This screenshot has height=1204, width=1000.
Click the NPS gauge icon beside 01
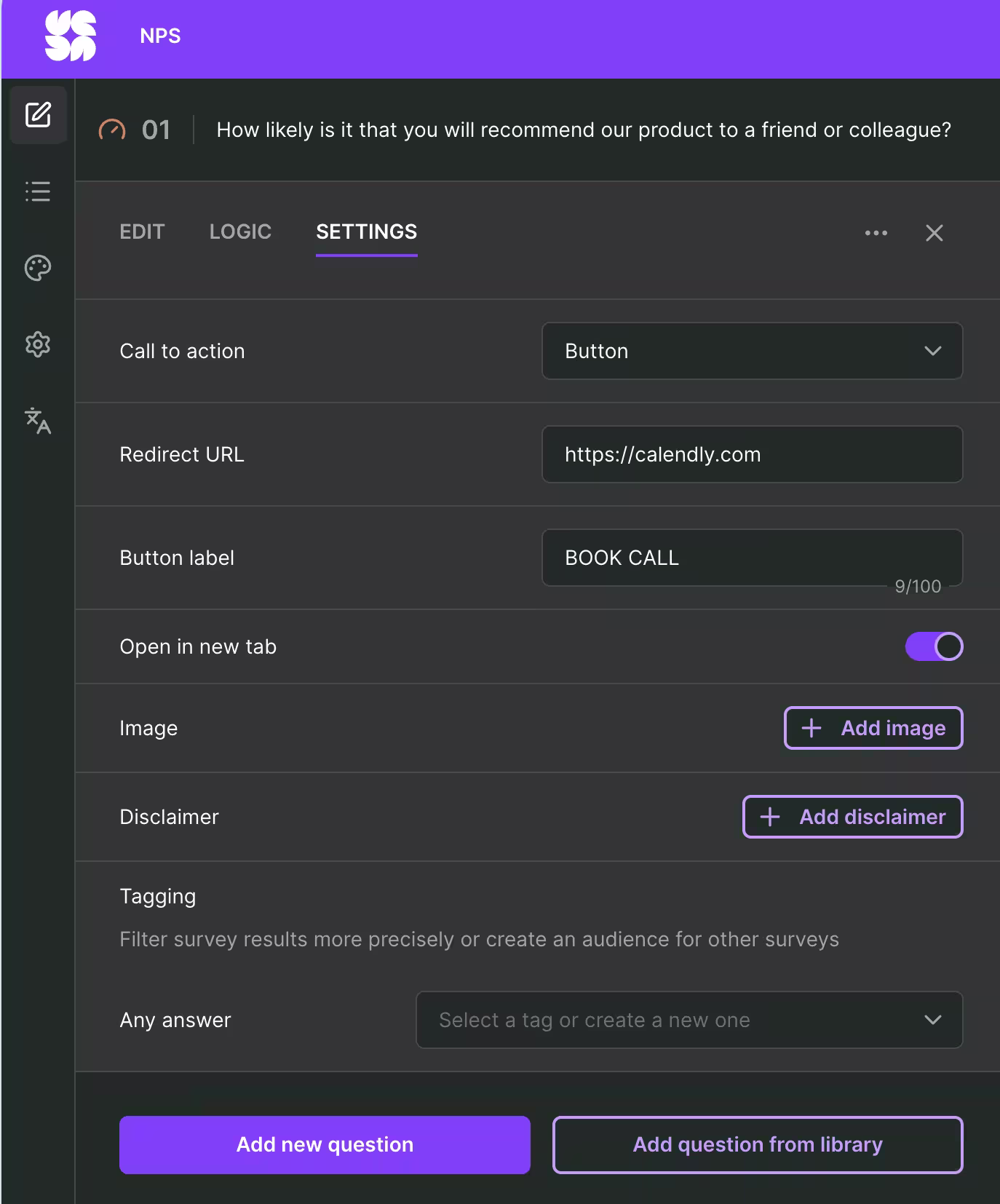click(x=112, y=130)
